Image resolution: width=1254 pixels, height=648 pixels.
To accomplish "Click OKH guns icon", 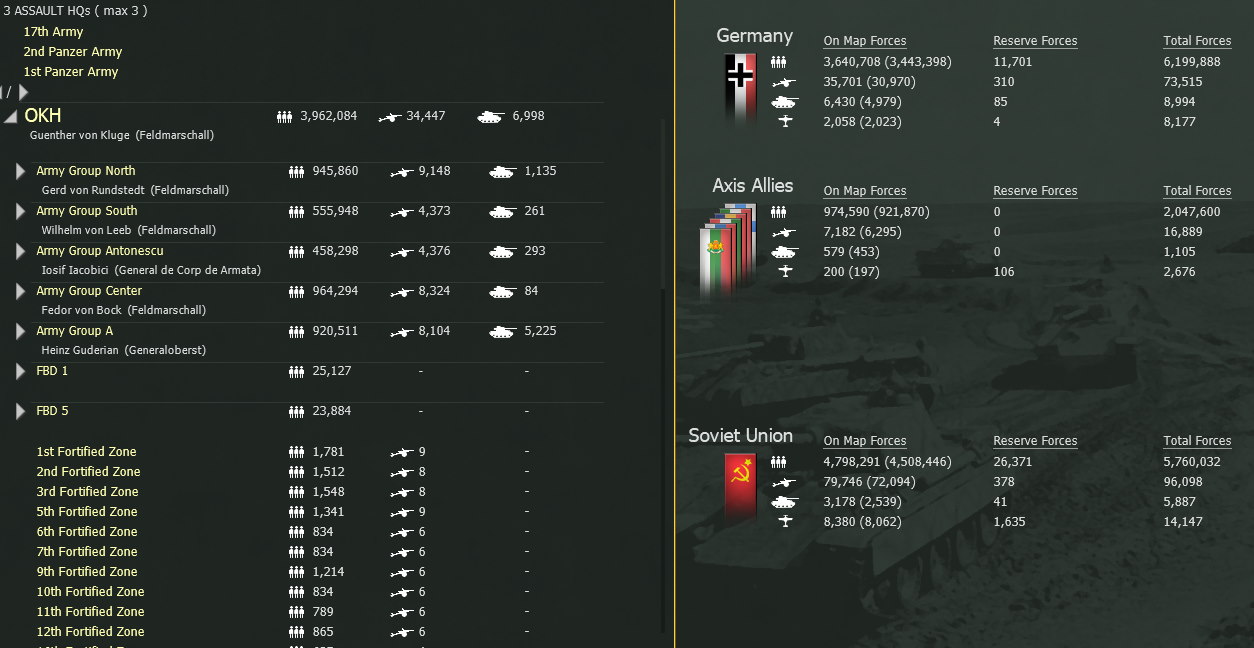I will tap(390, 117).
